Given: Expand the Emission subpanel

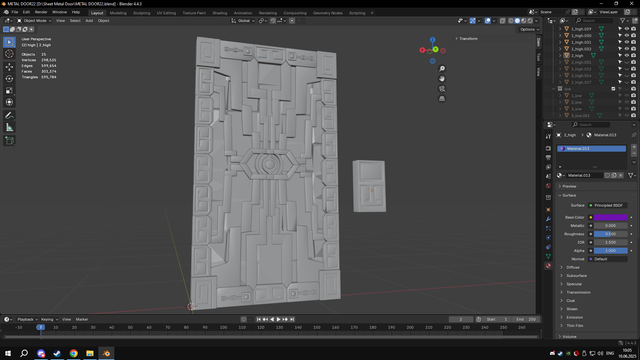Looking at the screenshot, I should tap(562, 317).
